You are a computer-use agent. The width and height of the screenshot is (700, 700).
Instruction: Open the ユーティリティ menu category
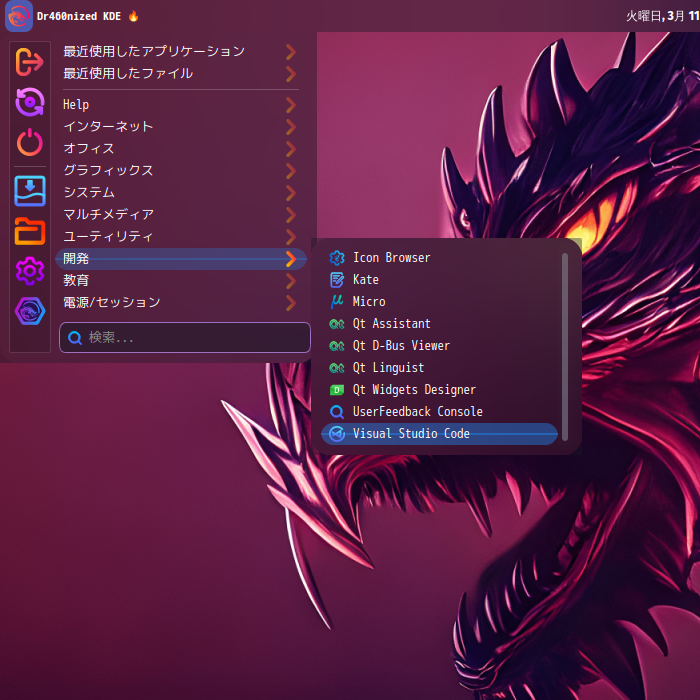[x=181, y=237]
